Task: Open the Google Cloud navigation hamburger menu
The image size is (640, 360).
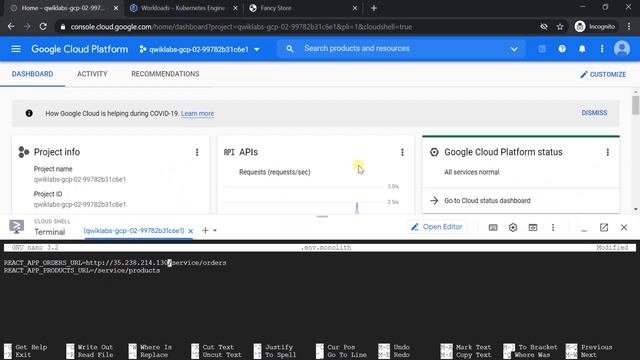Action: (x=16, y=49)
